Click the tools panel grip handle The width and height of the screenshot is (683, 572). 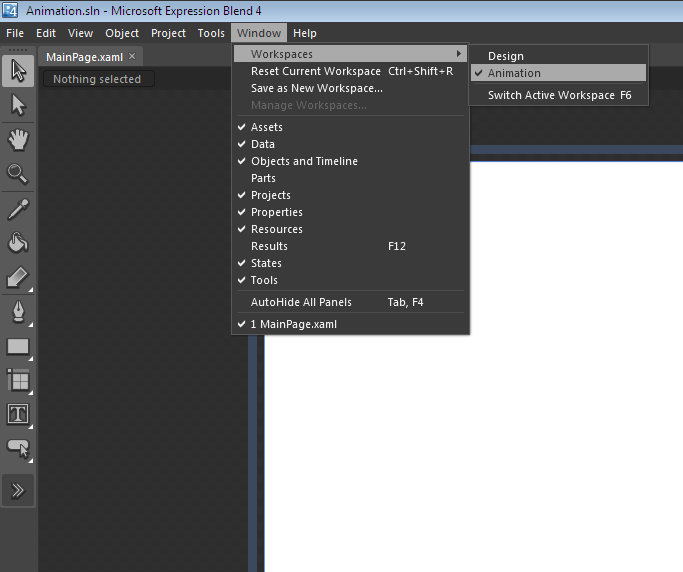click(x=18, y=50)
